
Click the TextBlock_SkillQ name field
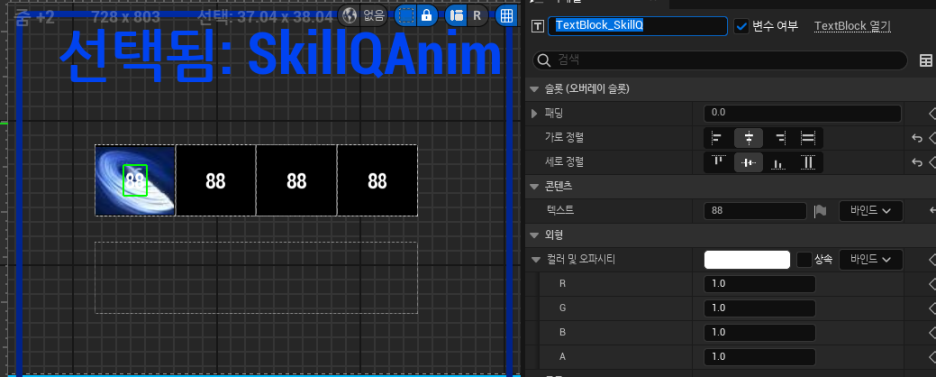click(x=638, y=26)
